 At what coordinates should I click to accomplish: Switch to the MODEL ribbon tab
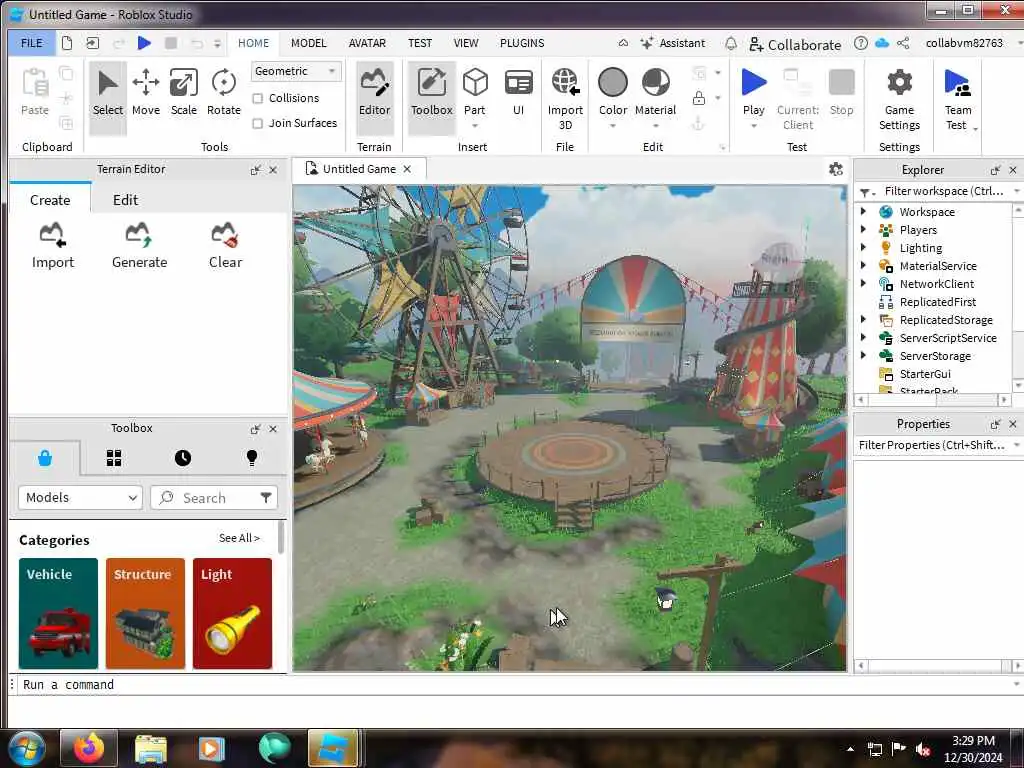(x=308, y=43)
